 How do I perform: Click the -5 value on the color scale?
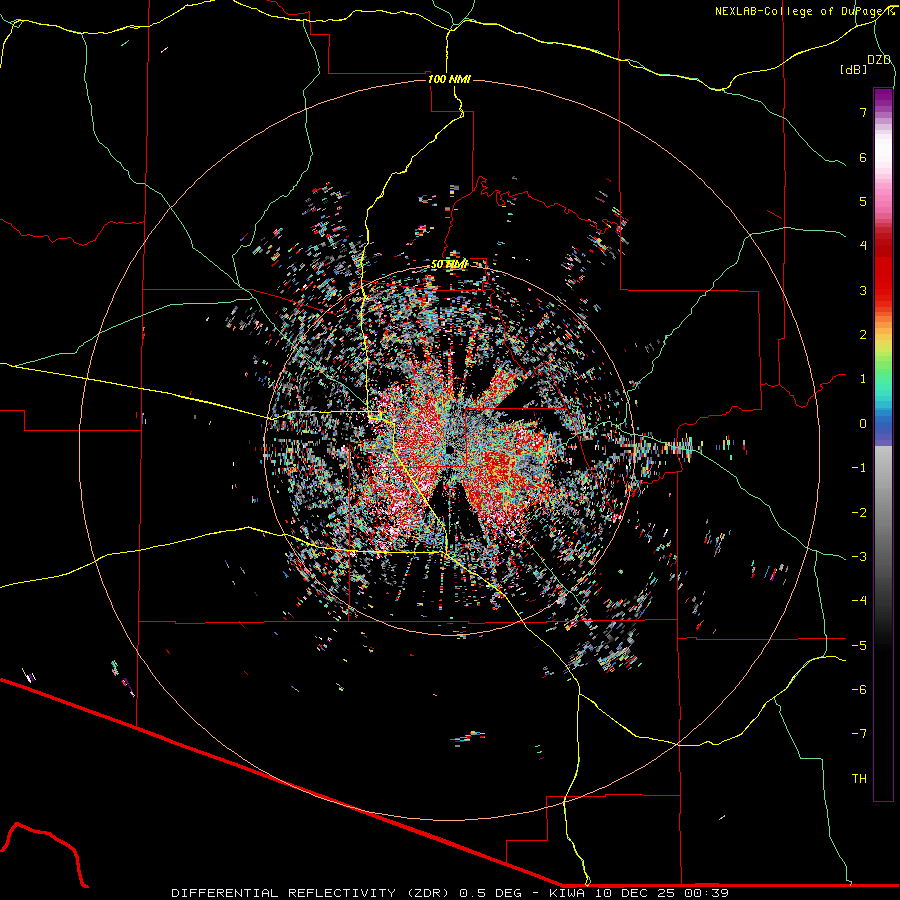[859, 646]
